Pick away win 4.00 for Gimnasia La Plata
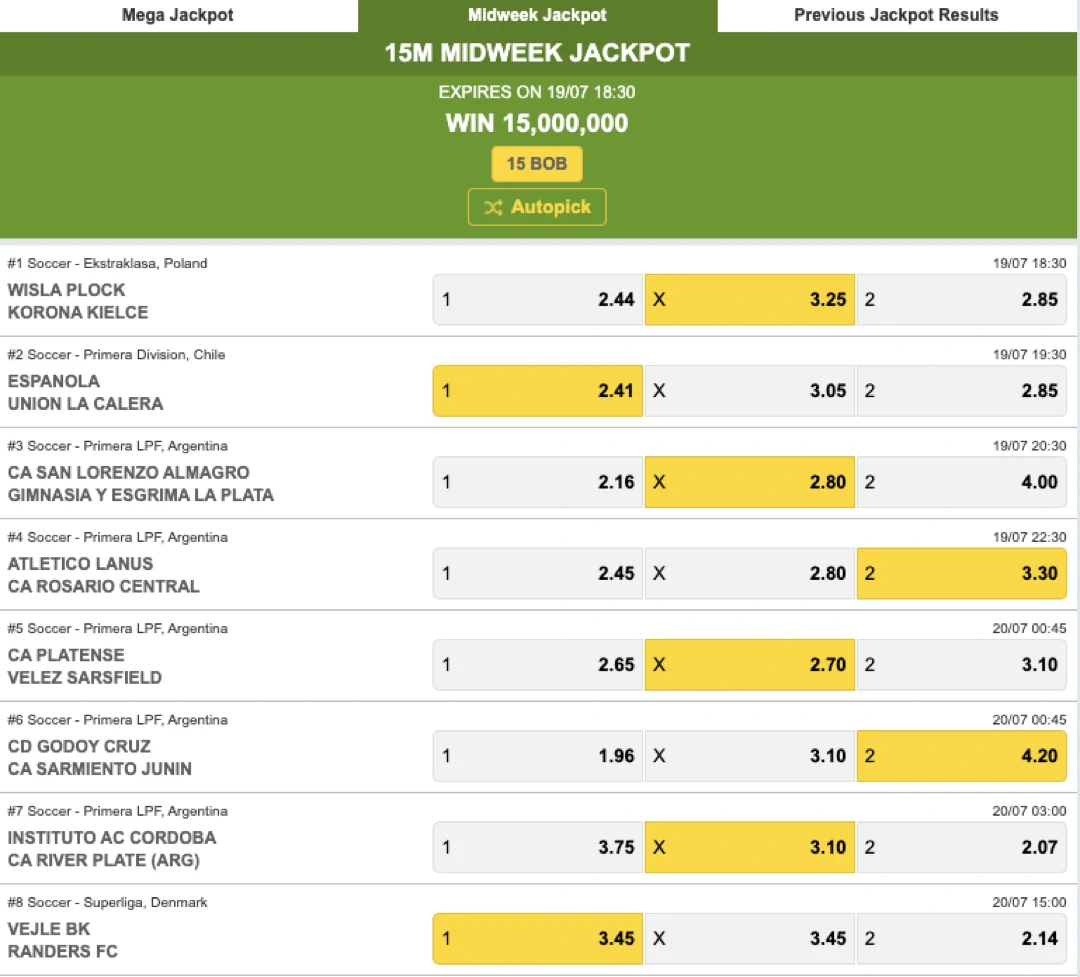The width and height of the screenshot is (1080, 977). click(962, 482)
